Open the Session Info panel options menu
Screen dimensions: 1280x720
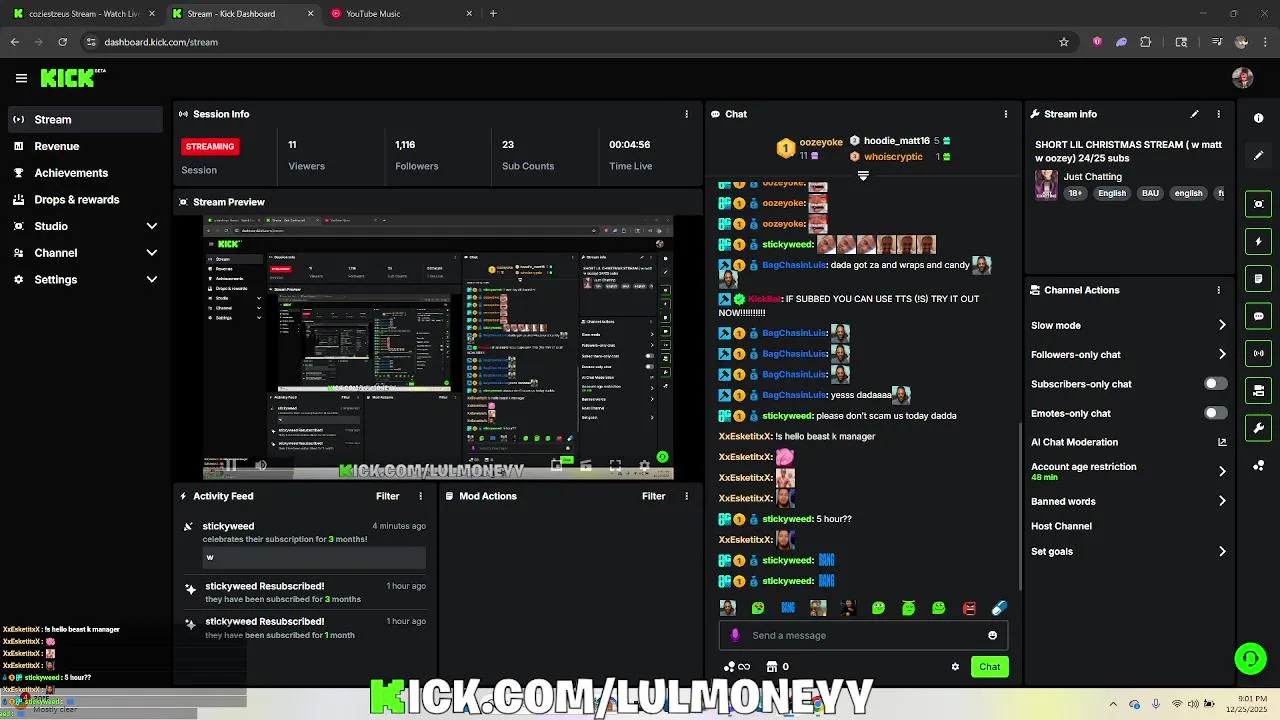click(686, 114)
